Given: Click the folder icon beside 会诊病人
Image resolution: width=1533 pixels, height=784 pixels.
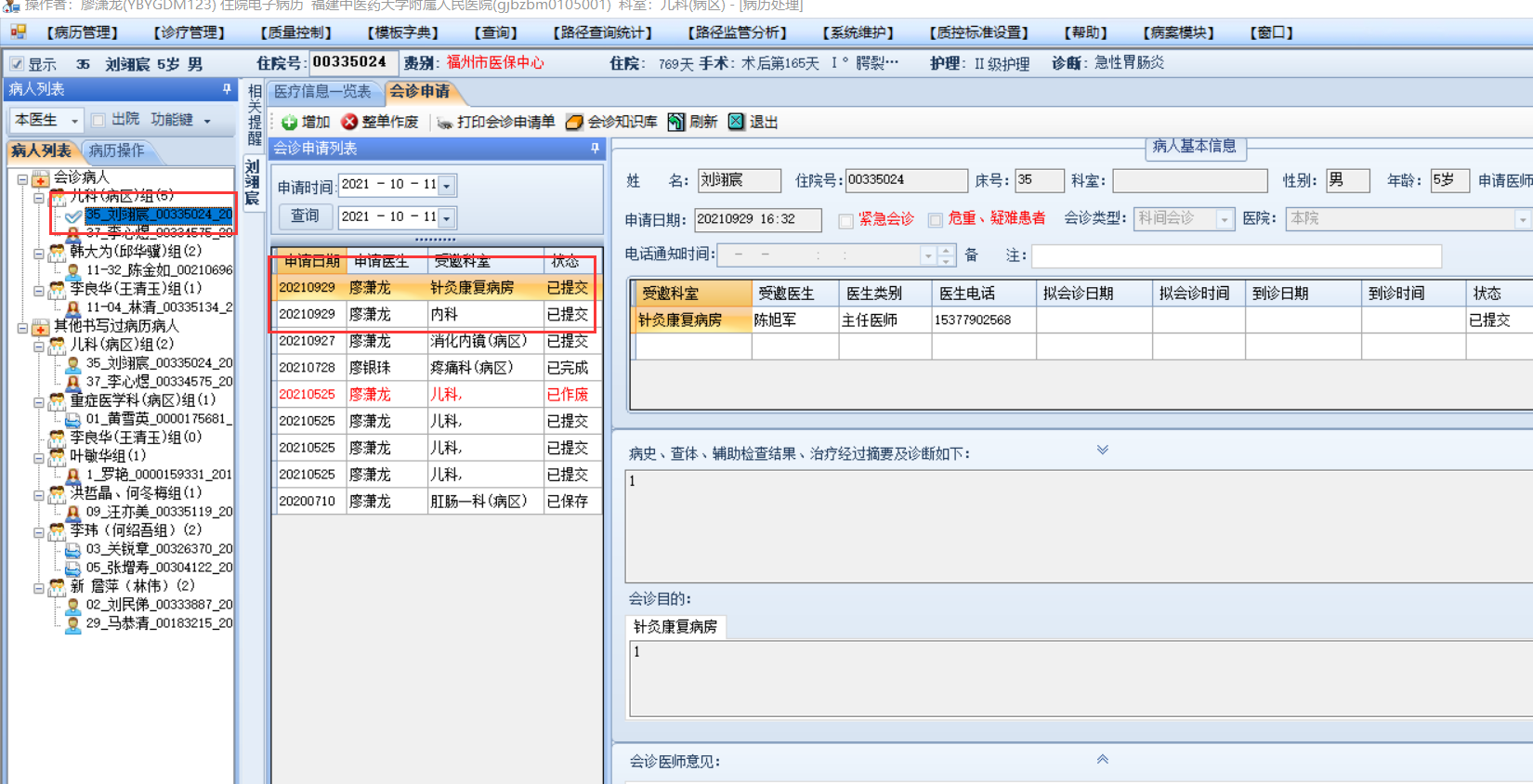Looking at the screenshot, I should point(41,177).
